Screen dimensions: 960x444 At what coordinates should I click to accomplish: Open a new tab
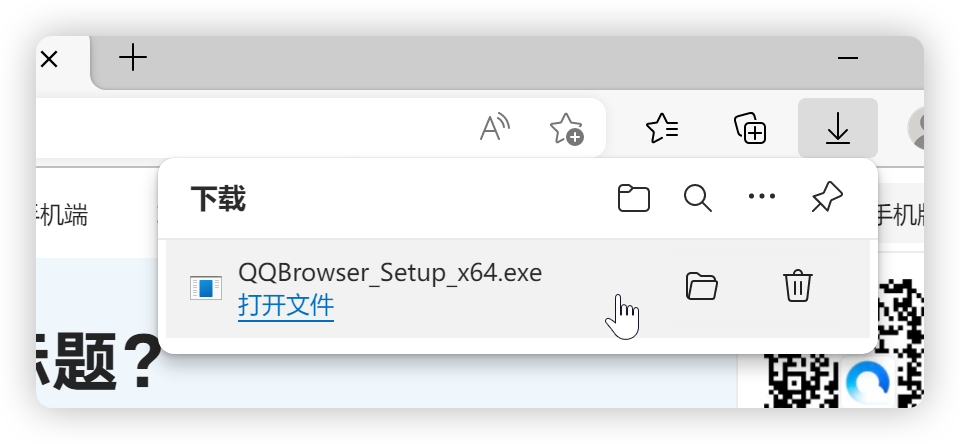(x=133, y=58)
